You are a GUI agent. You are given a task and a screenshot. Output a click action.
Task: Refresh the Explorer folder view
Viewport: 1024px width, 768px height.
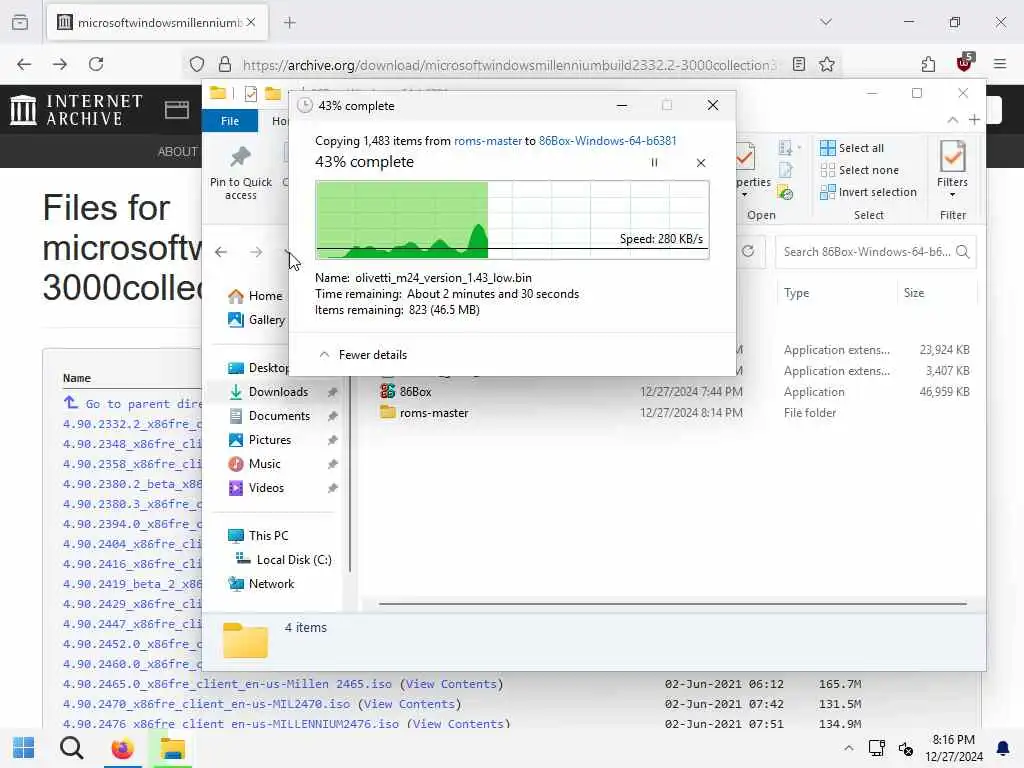pyautogui.click(x=748, y=251)
